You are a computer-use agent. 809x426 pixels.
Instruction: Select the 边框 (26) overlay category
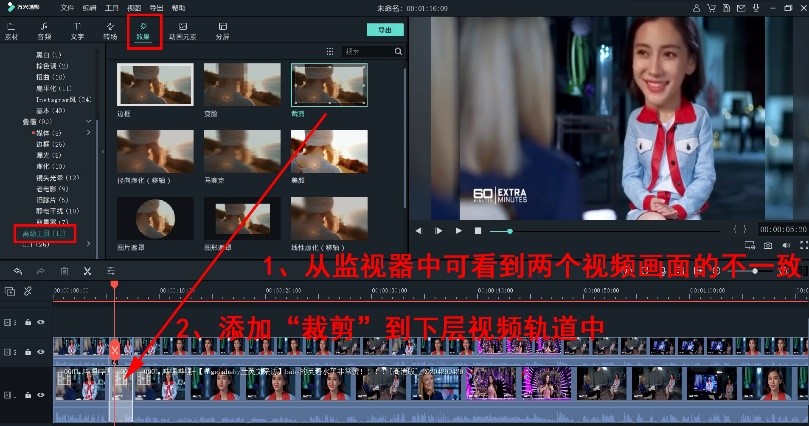coord(50,144)
